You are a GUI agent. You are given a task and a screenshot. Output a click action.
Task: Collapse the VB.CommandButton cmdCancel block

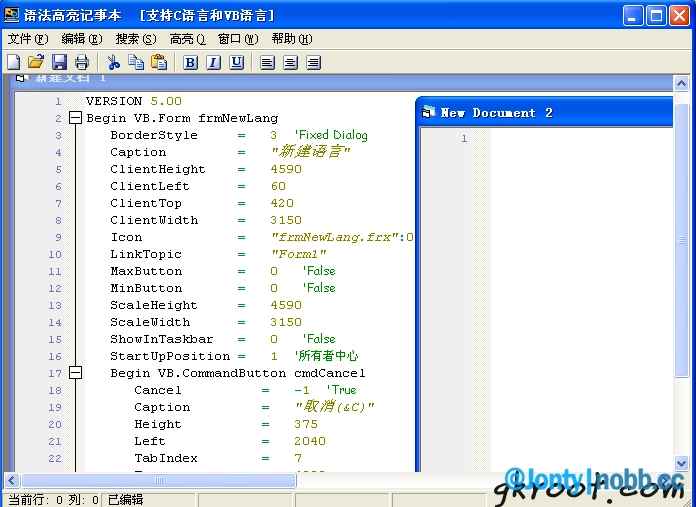(x=75, y=373)
